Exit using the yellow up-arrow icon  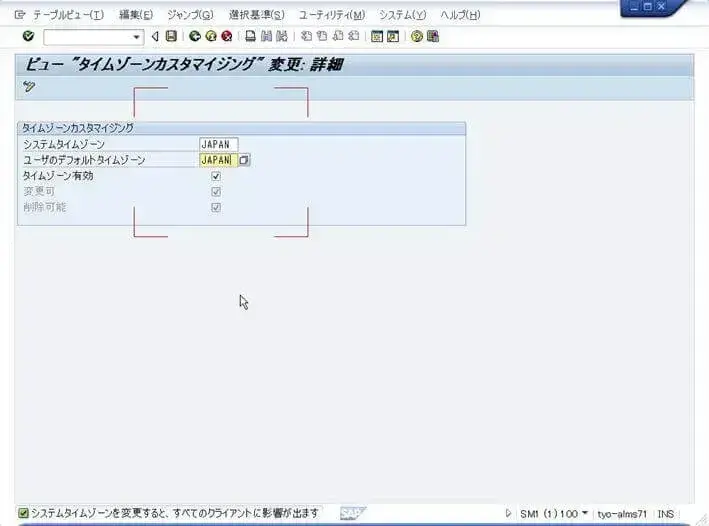click(211, 36)
